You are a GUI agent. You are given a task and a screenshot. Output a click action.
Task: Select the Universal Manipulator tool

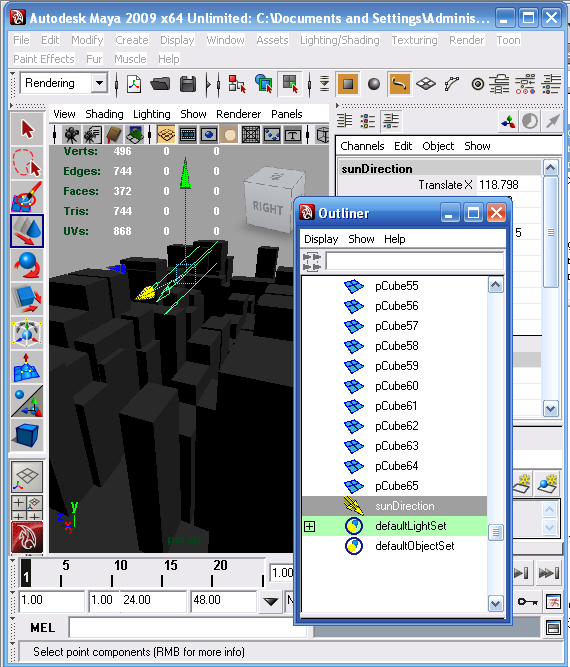click(27, 333)
